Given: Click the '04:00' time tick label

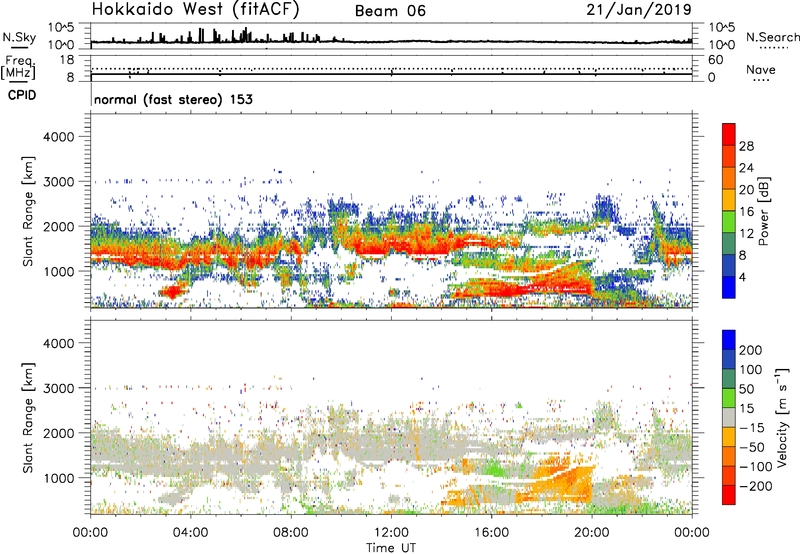Looking at the screenshot, I should point(190,533).
